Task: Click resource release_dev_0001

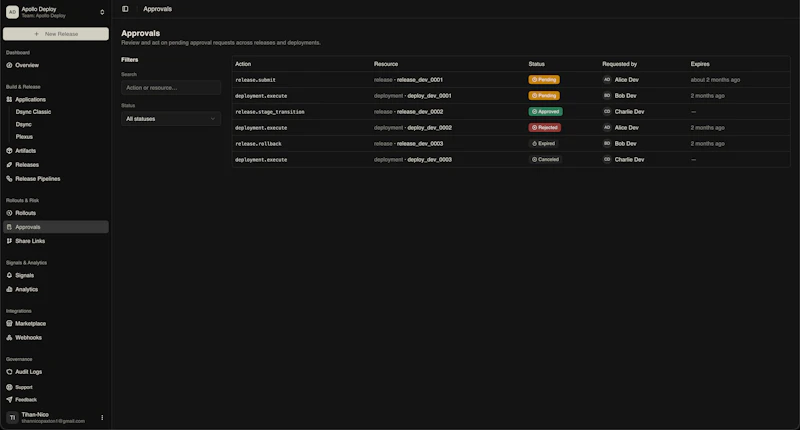Action: (x=420, y=80)
